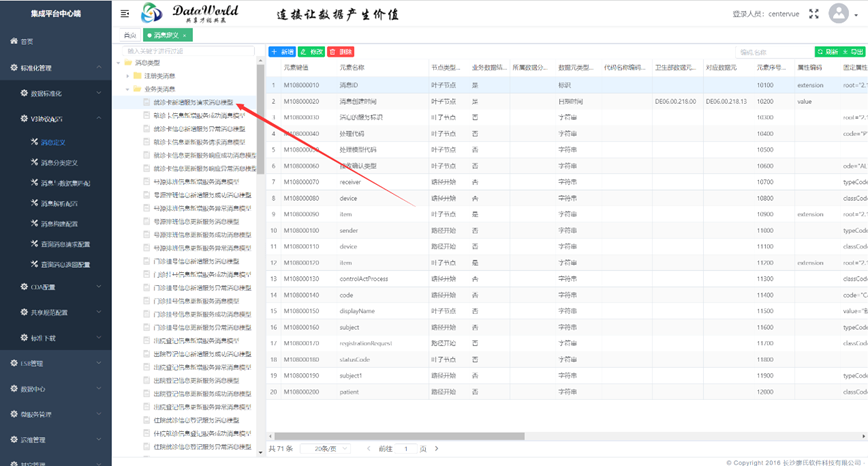Enter fullscreen with the expand icon
This screenshot has width=868, height=466.
814,14
